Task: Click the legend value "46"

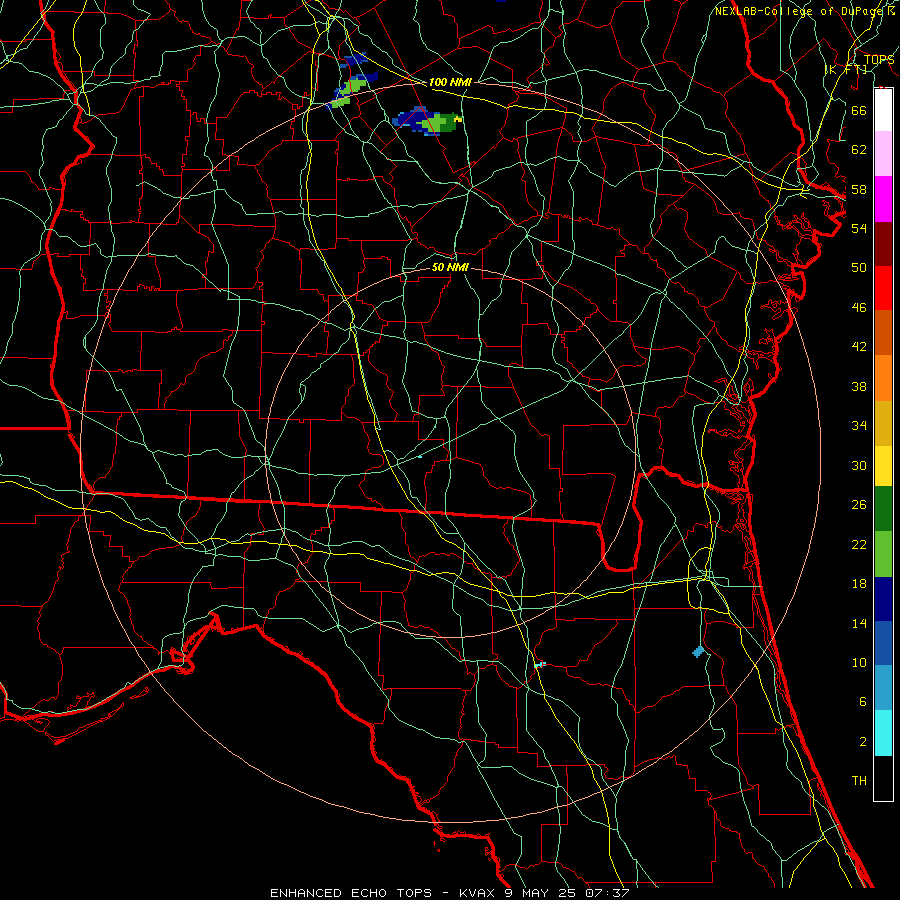Action: [x=859, y=308]
